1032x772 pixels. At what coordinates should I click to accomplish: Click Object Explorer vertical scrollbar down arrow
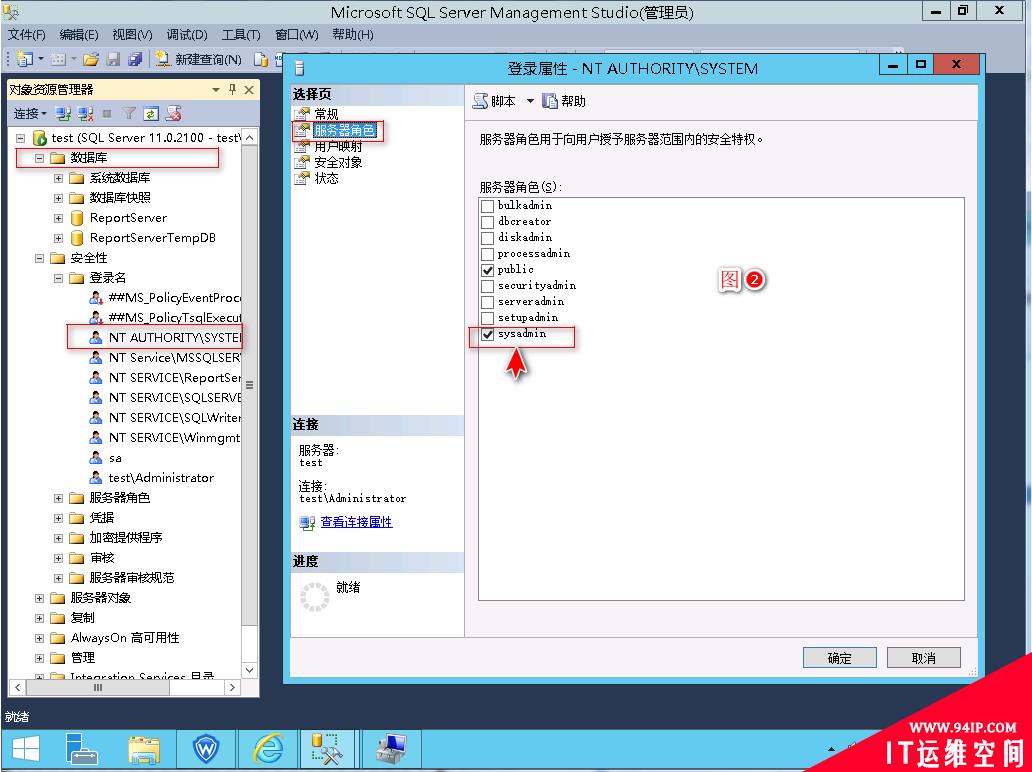click(x=249, y=671)
